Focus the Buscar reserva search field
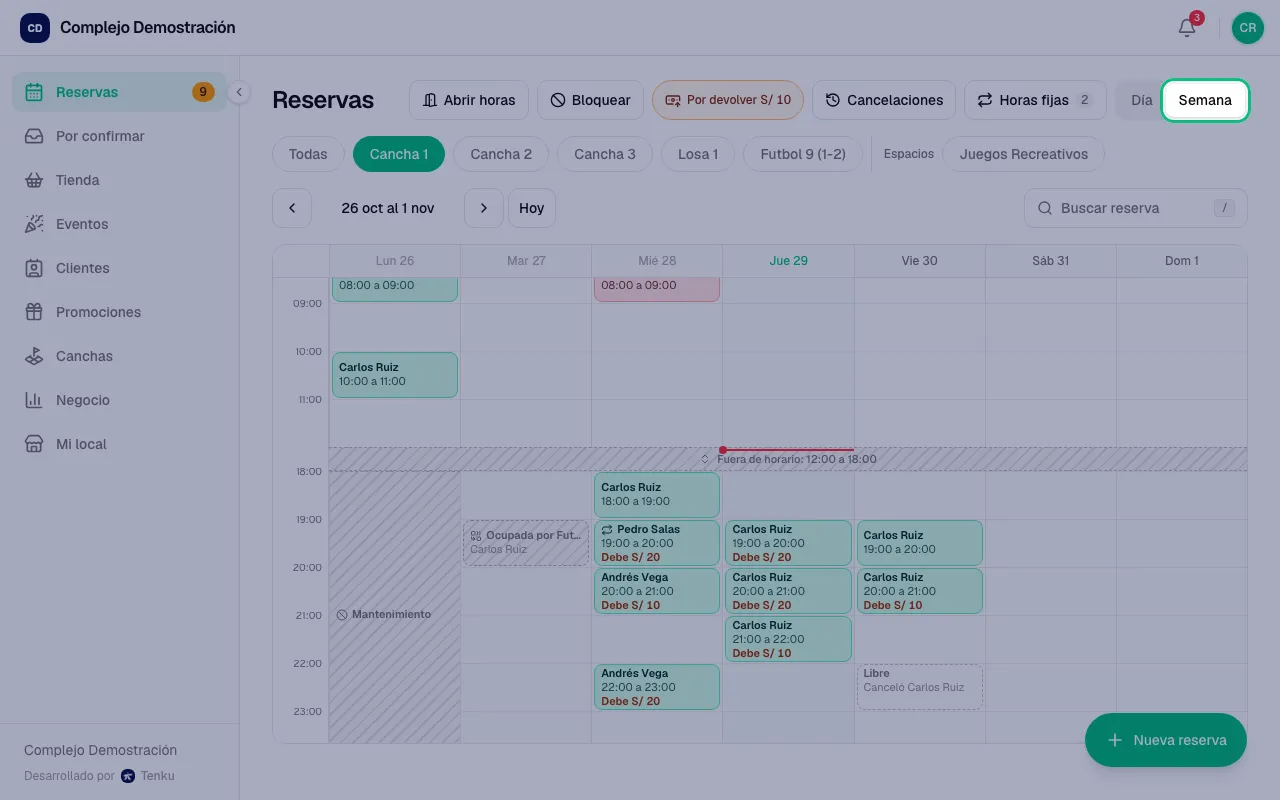This screenshot has width=1280, height=800. (1136, 208)
